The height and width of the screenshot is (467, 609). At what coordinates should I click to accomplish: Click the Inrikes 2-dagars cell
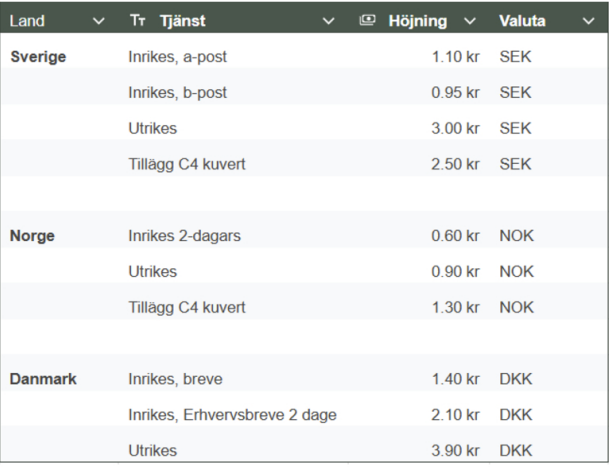184,236
